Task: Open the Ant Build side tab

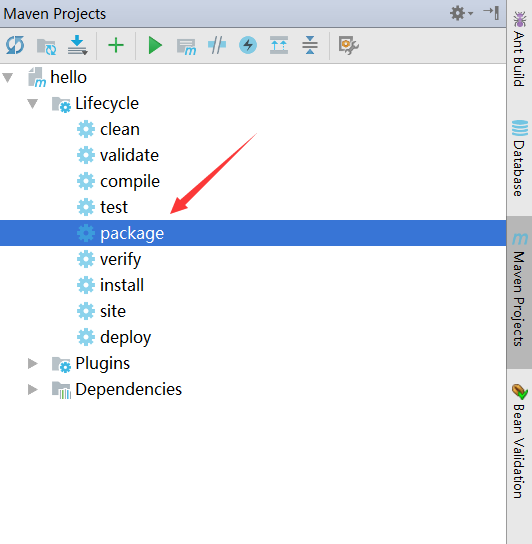Action: point(519,49)
